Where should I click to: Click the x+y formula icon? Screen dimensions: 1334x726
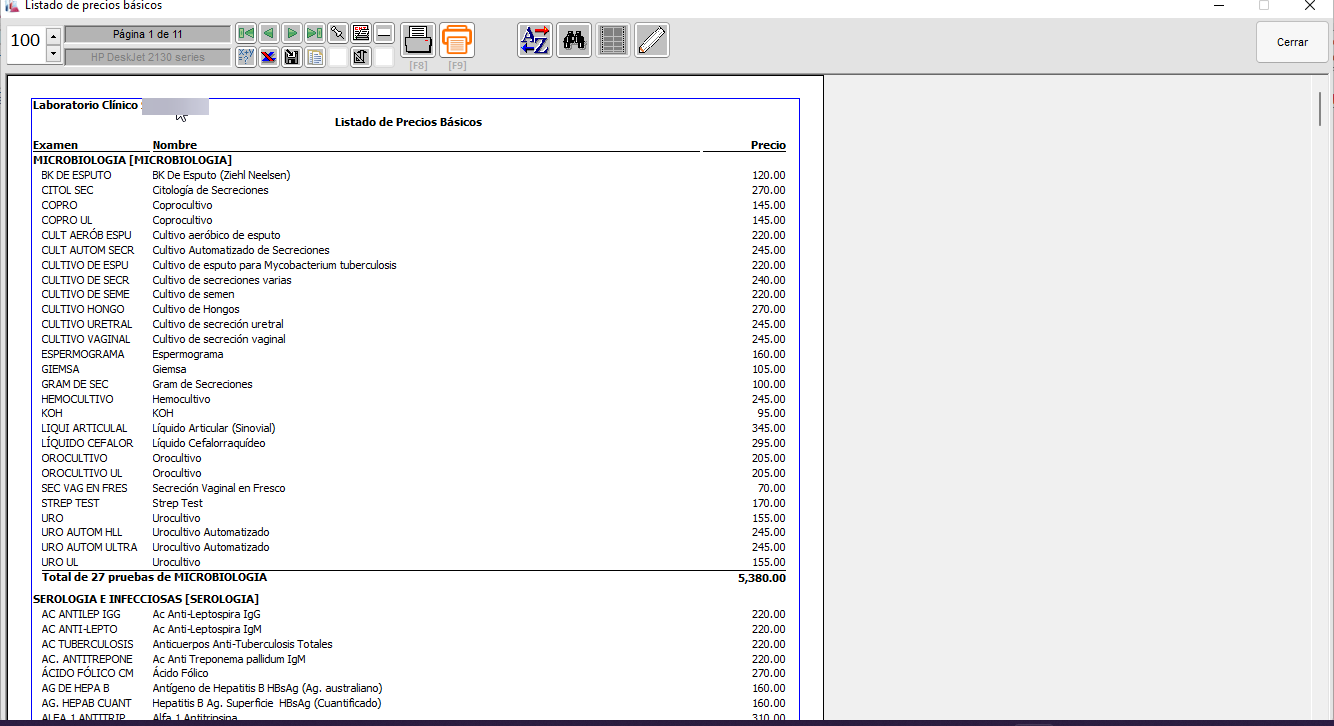pos(245,57)
